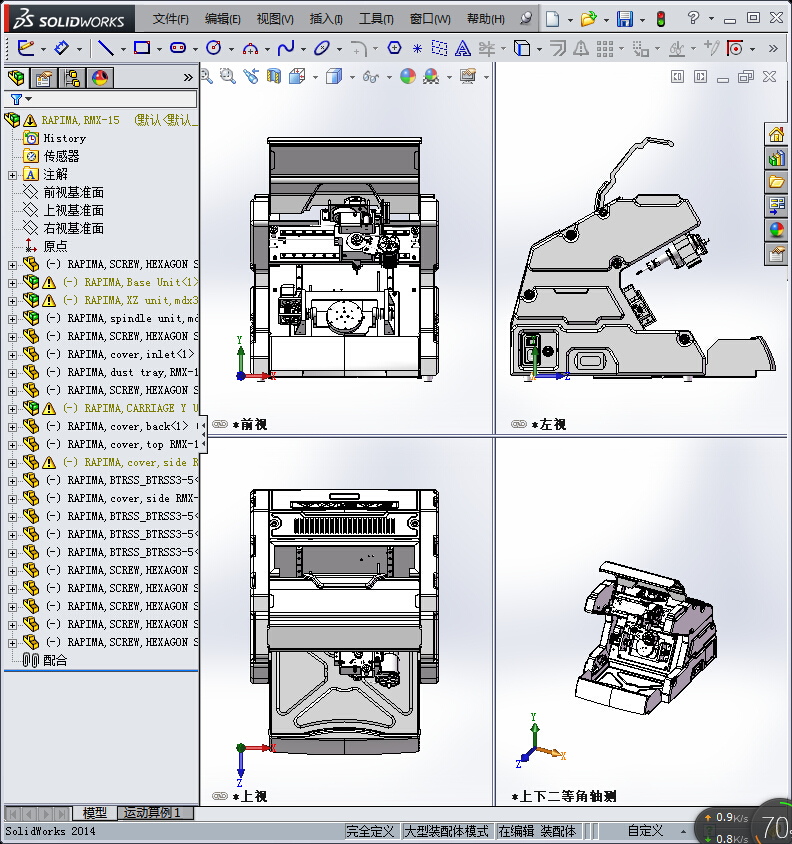This screenshot has height=844, width=792.
Task: Expand more FeatureManager tabs chevron
Action: tap(188, 78)
